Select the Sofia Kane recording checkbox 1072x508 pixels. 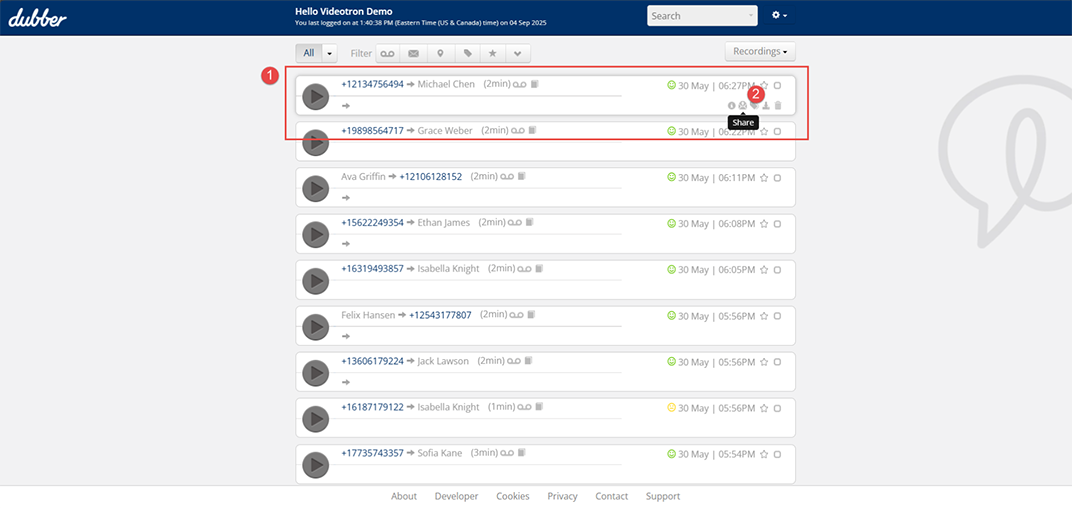[x=777, y=454]
